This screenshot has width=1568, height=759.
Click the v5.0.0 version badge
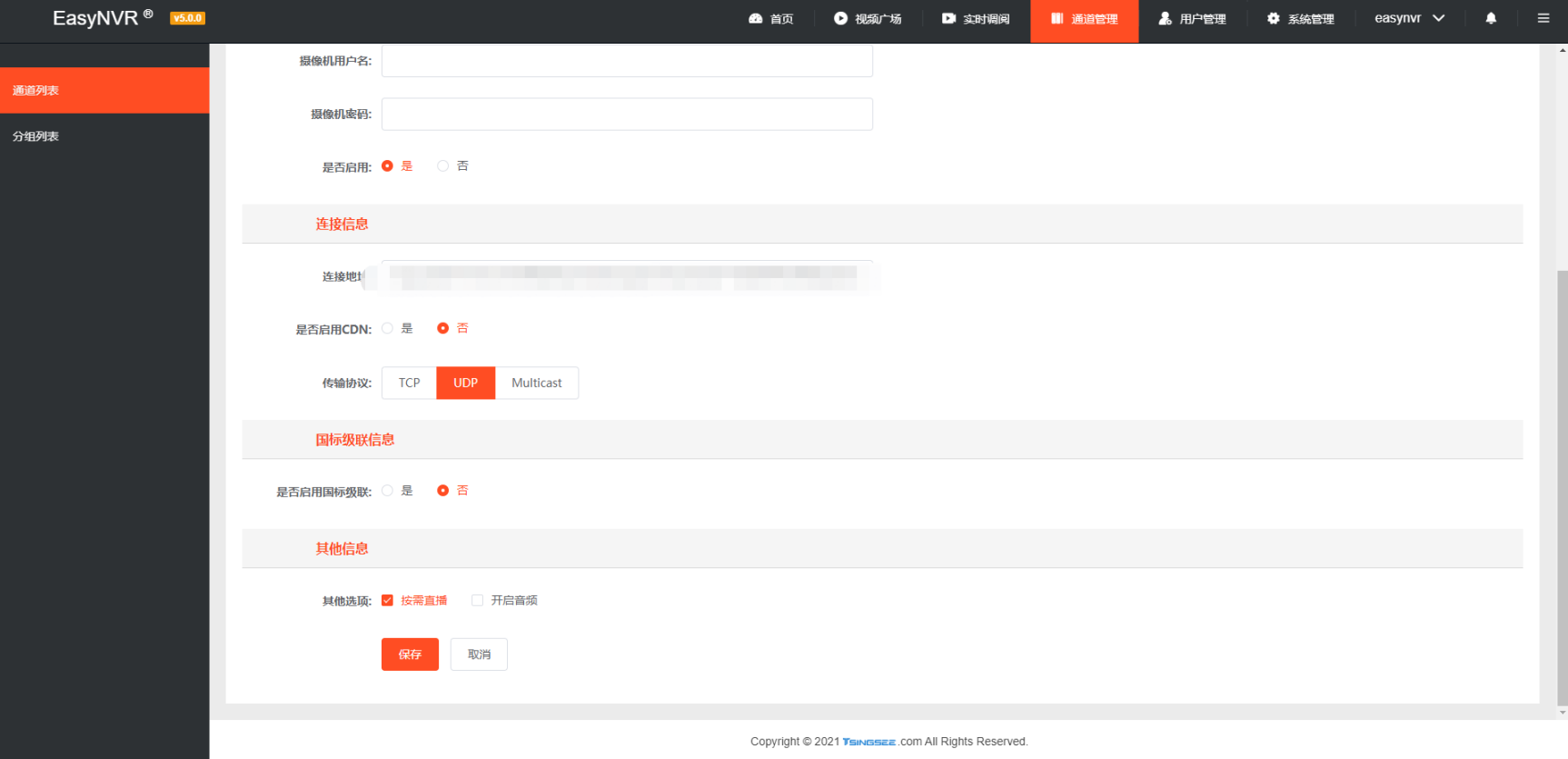[187, 18]
